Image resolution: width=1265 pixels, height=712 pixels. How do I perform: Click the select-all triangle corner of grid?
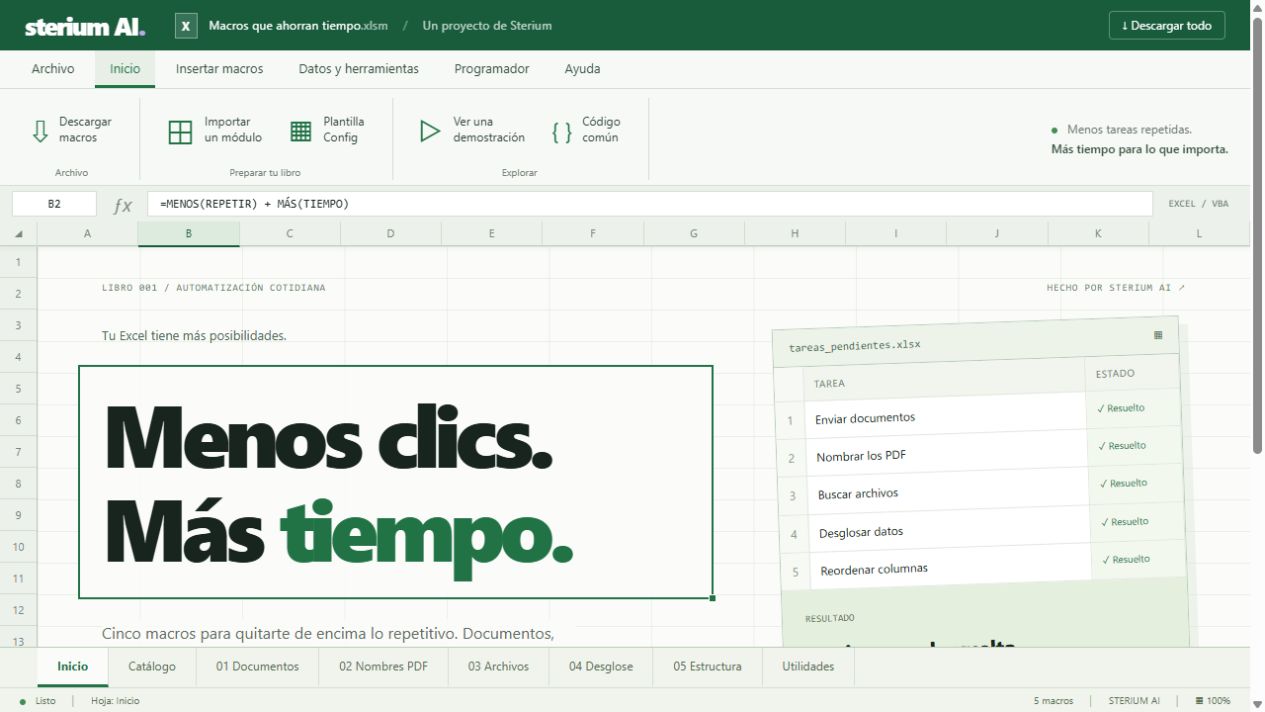[x=18, y=234]
